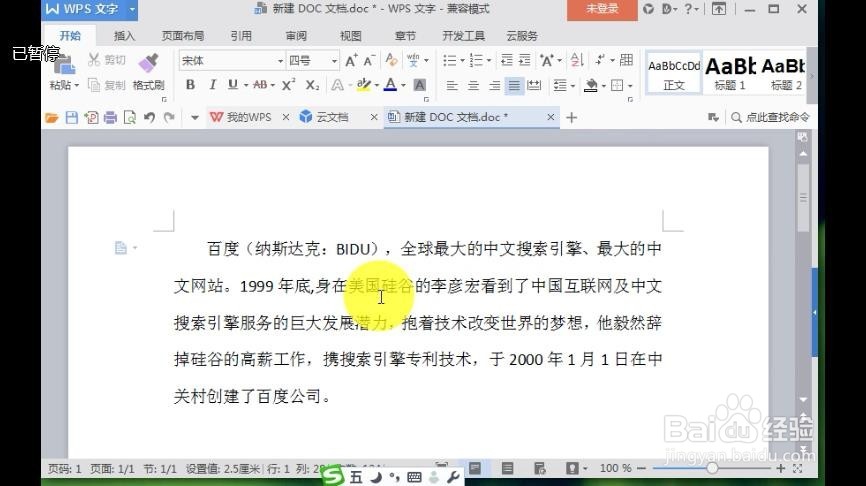Click the zoom slider handle
Viewport: 866px width, 486px height.
click(x=712, y=468)
